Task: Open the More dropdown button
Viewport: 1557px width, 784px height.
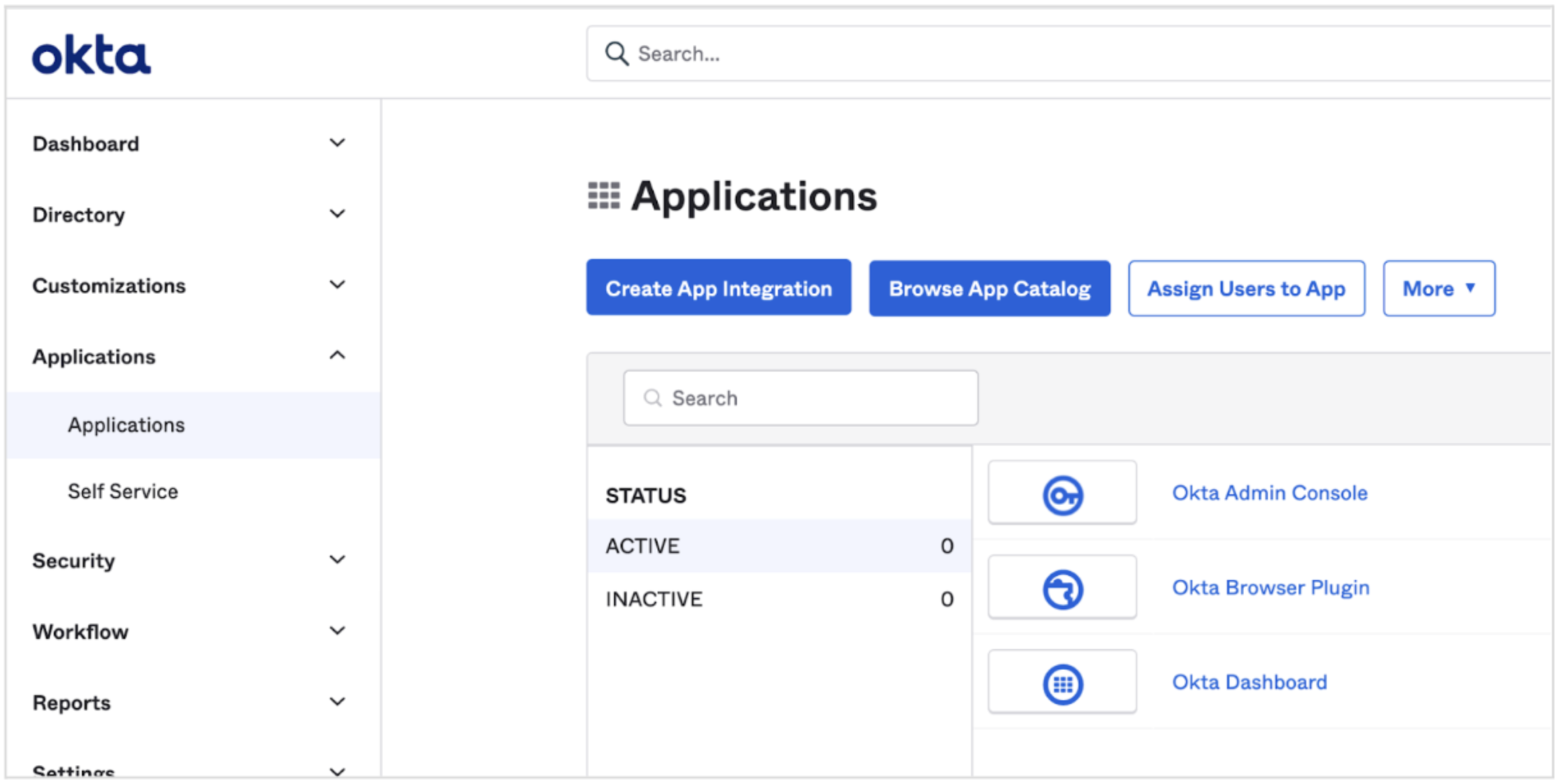Action: click(x=1439, y=288)
